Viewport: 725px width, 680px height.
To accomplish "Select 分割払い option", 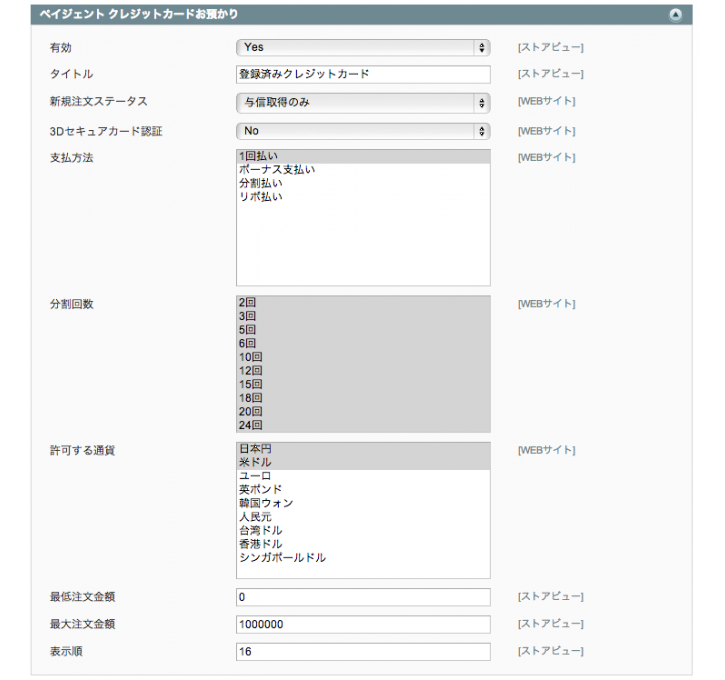I will [363, 183].
